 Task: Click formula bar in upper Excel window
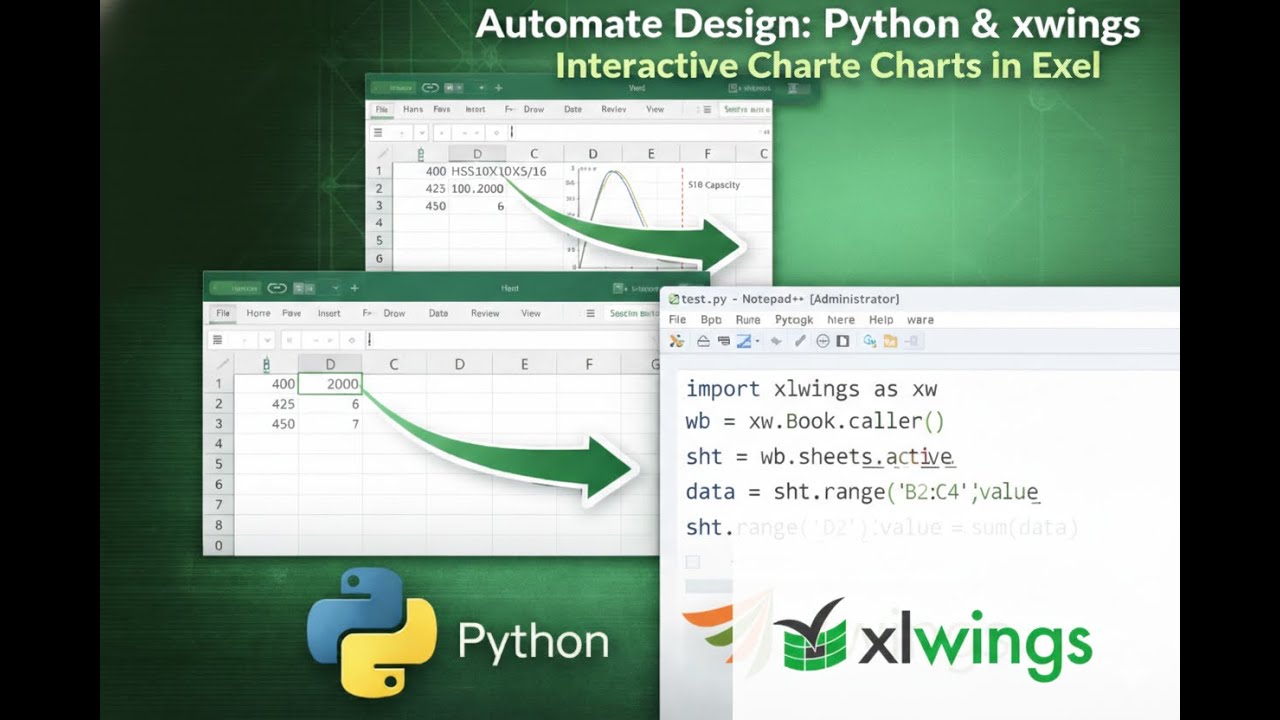pos(638,132)
